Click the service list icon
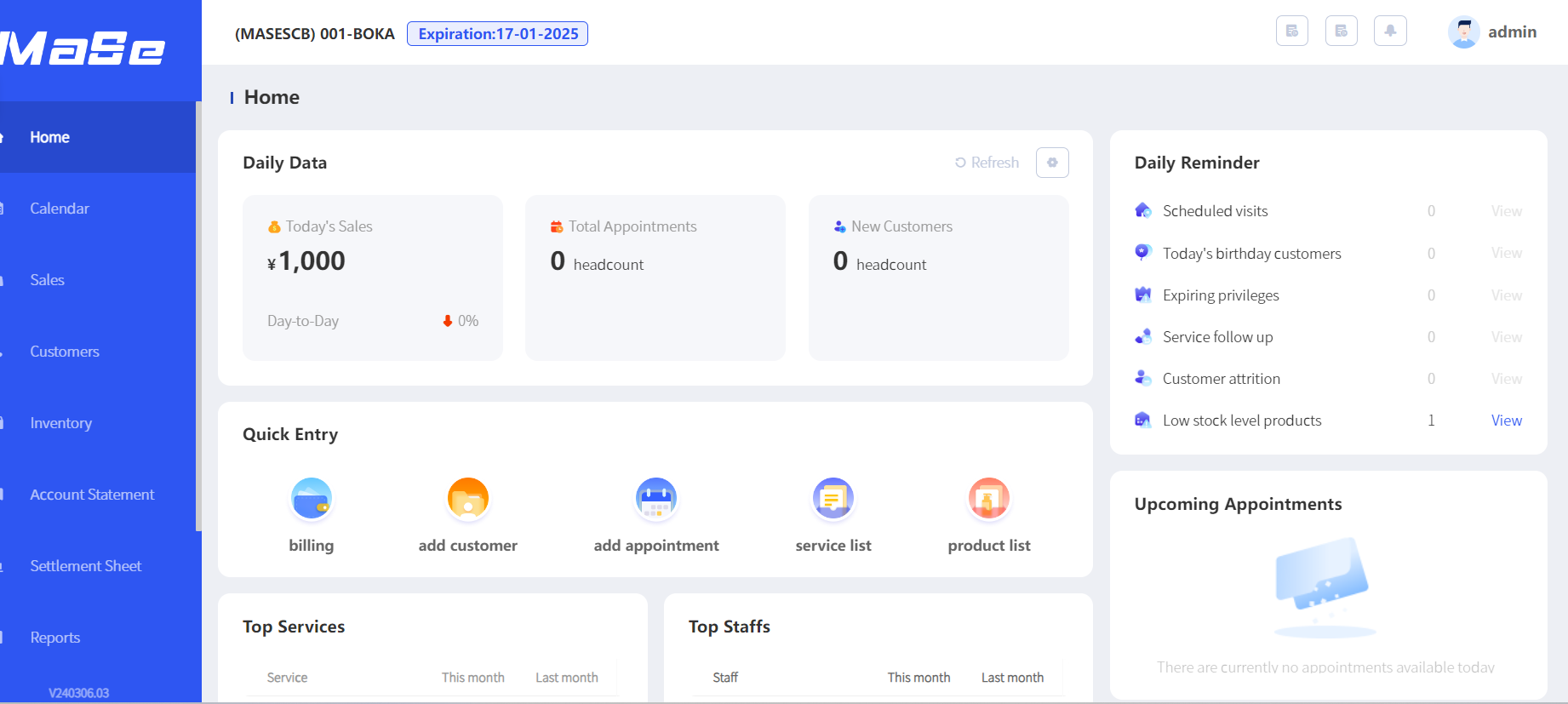Screen dimensions: 1568x704 point(833,498)
